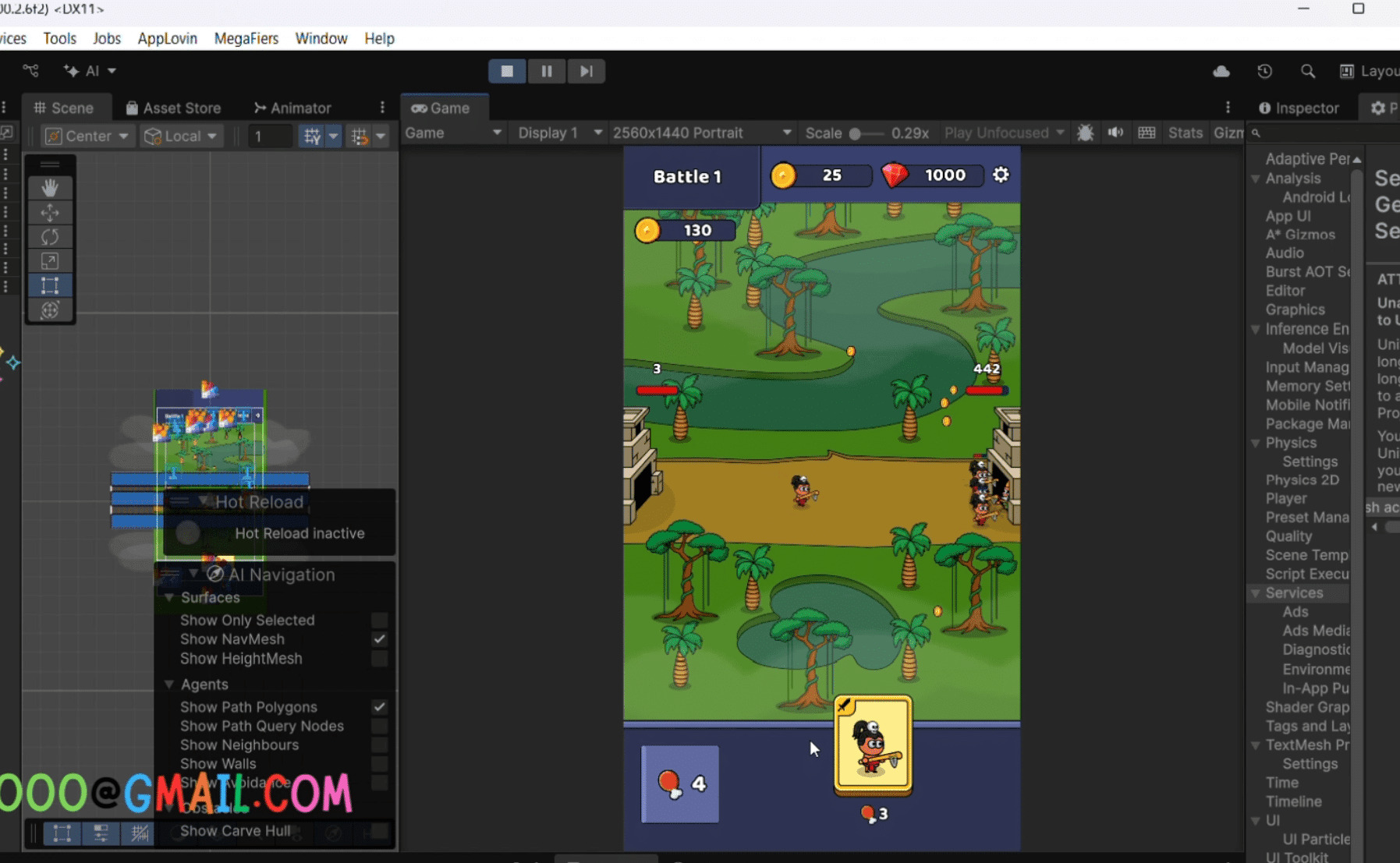
Task: Toggle Stats overlay in Game view
Action: coord(1186,133)
